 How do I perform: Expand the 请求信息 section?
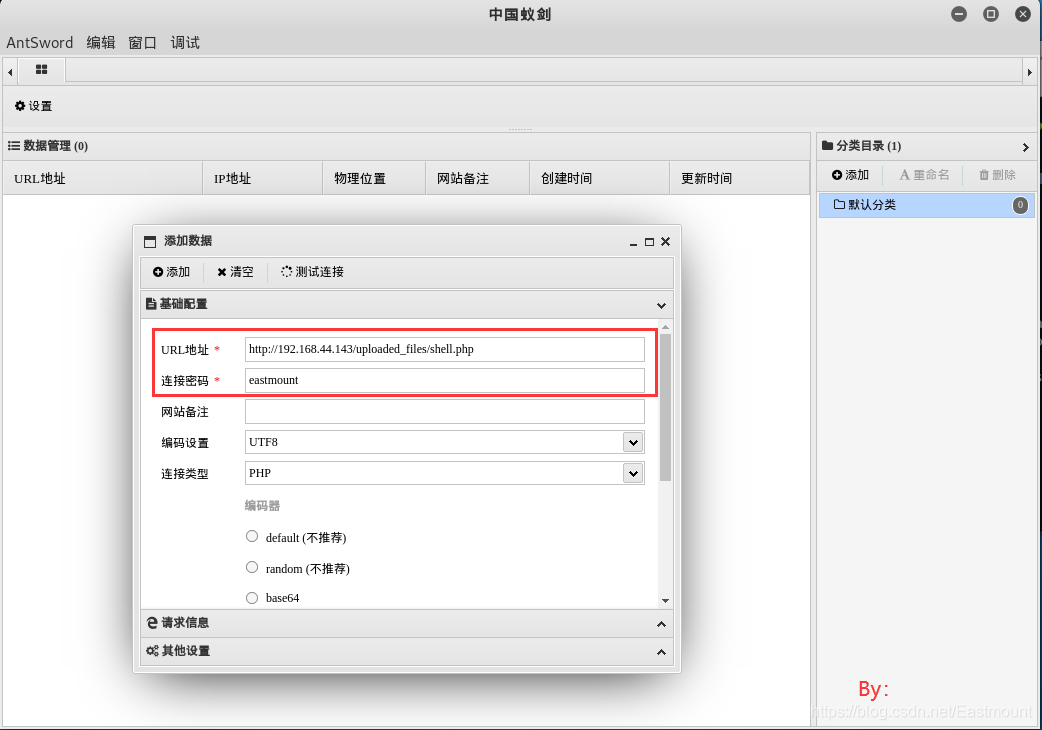pyautogui.click(x=661, y=624)
